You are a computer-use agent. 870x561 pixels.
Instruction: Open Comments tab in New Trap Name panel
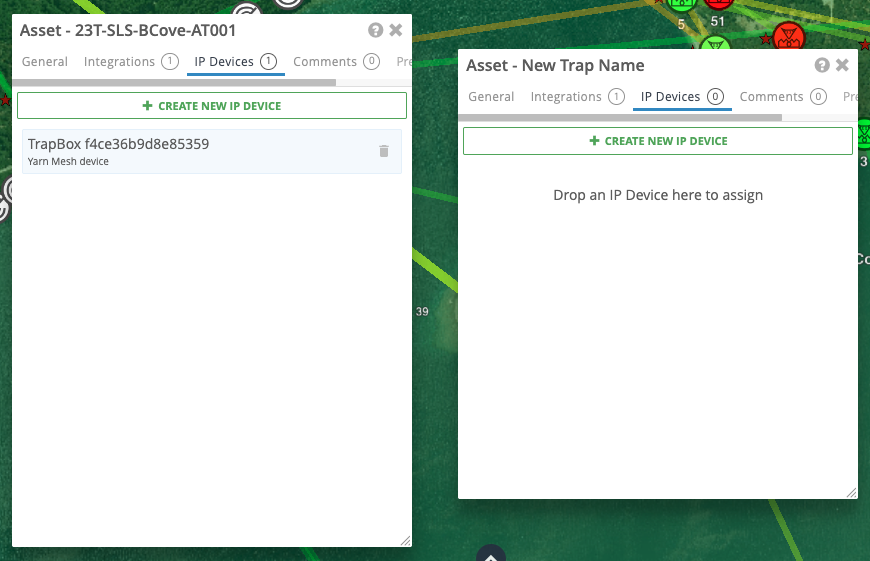tap(771, 97)
